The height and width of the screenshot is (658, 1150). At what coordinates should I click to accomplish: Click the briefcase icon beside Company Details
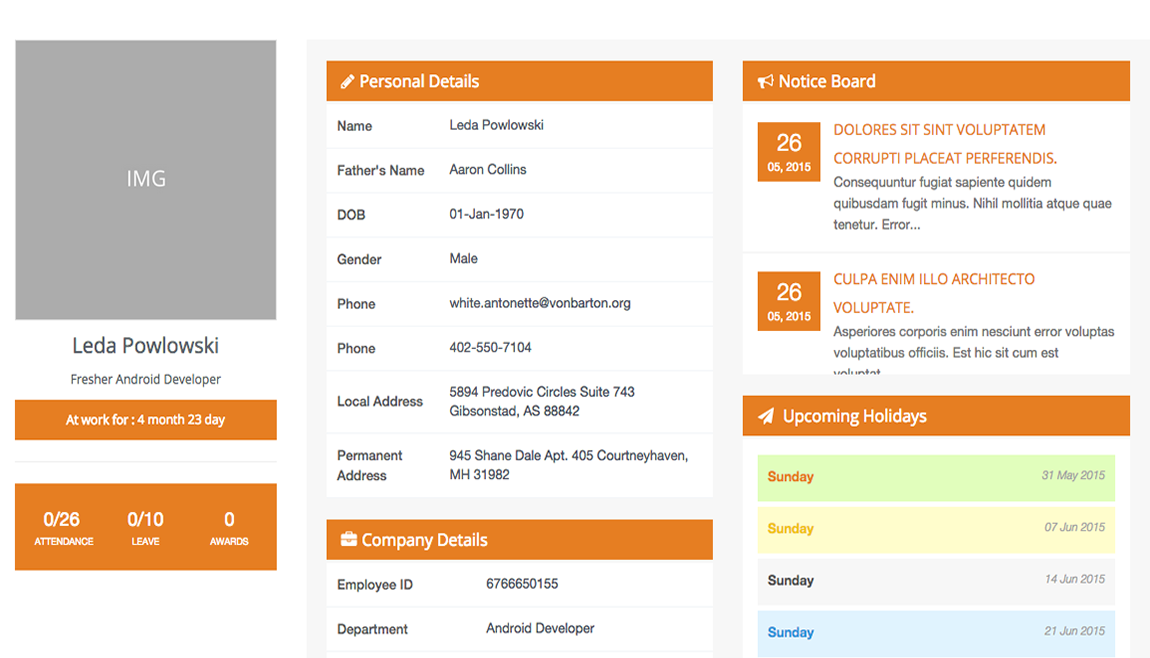(x=348, y=540)
